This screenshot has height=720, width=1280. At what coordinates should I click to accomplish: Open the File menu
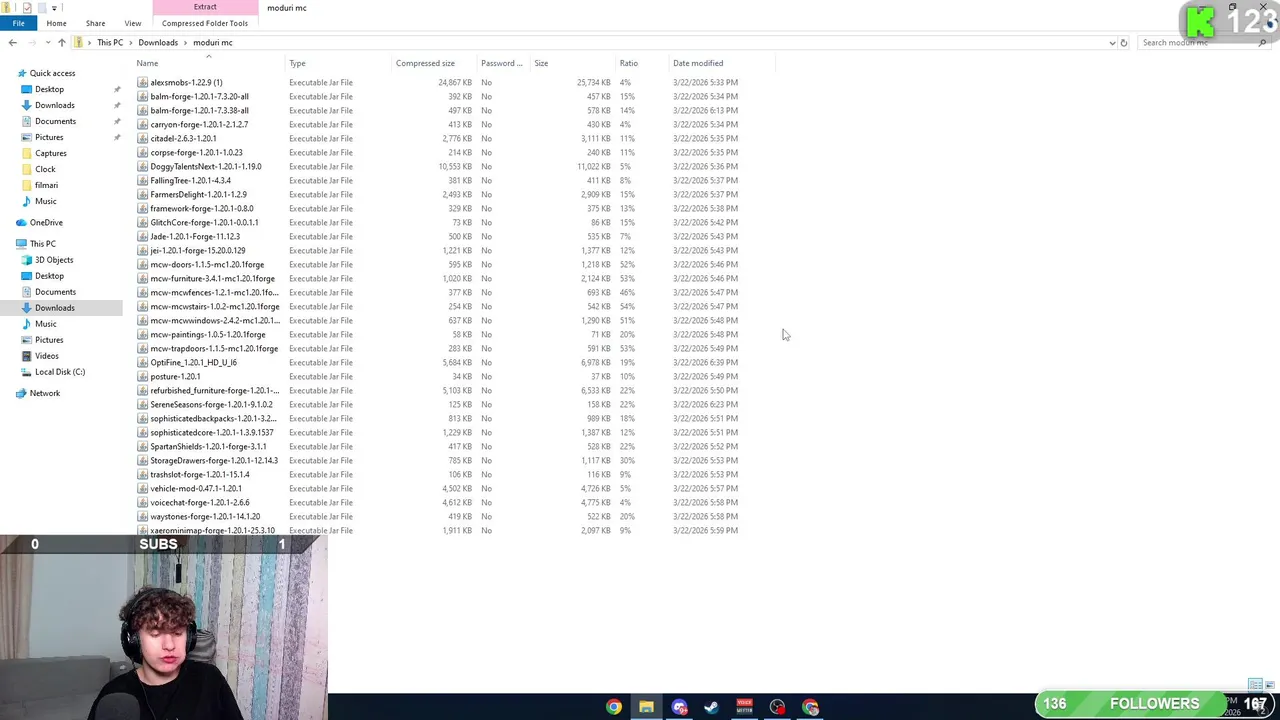pos(18,23)
